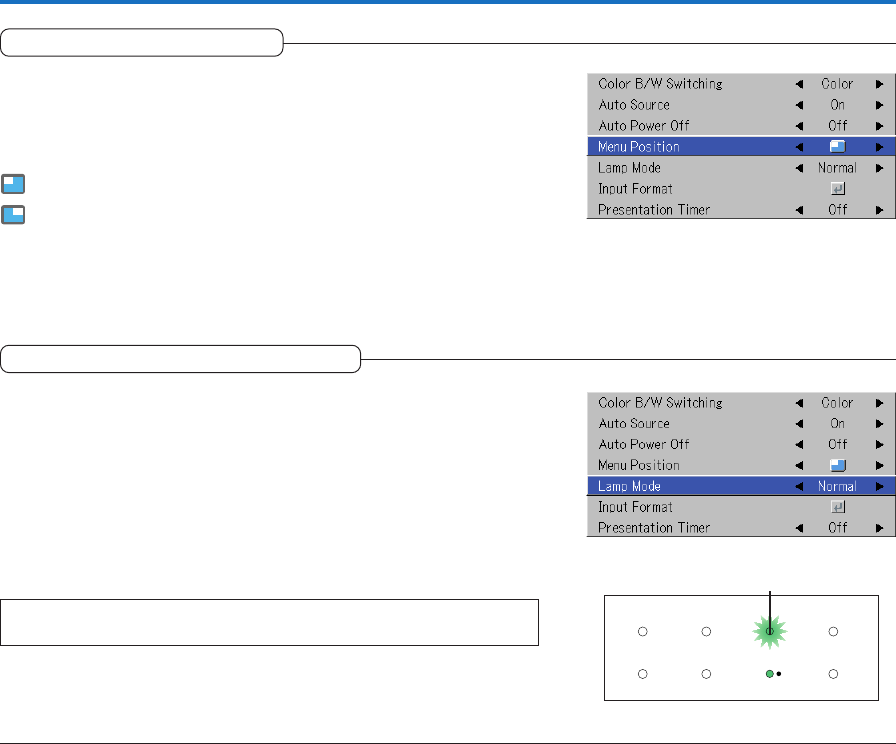Click left arrow beside Color B/W Switching, lower menu
The width and height of the screenshot is (896, 744).
coord(798,404)
